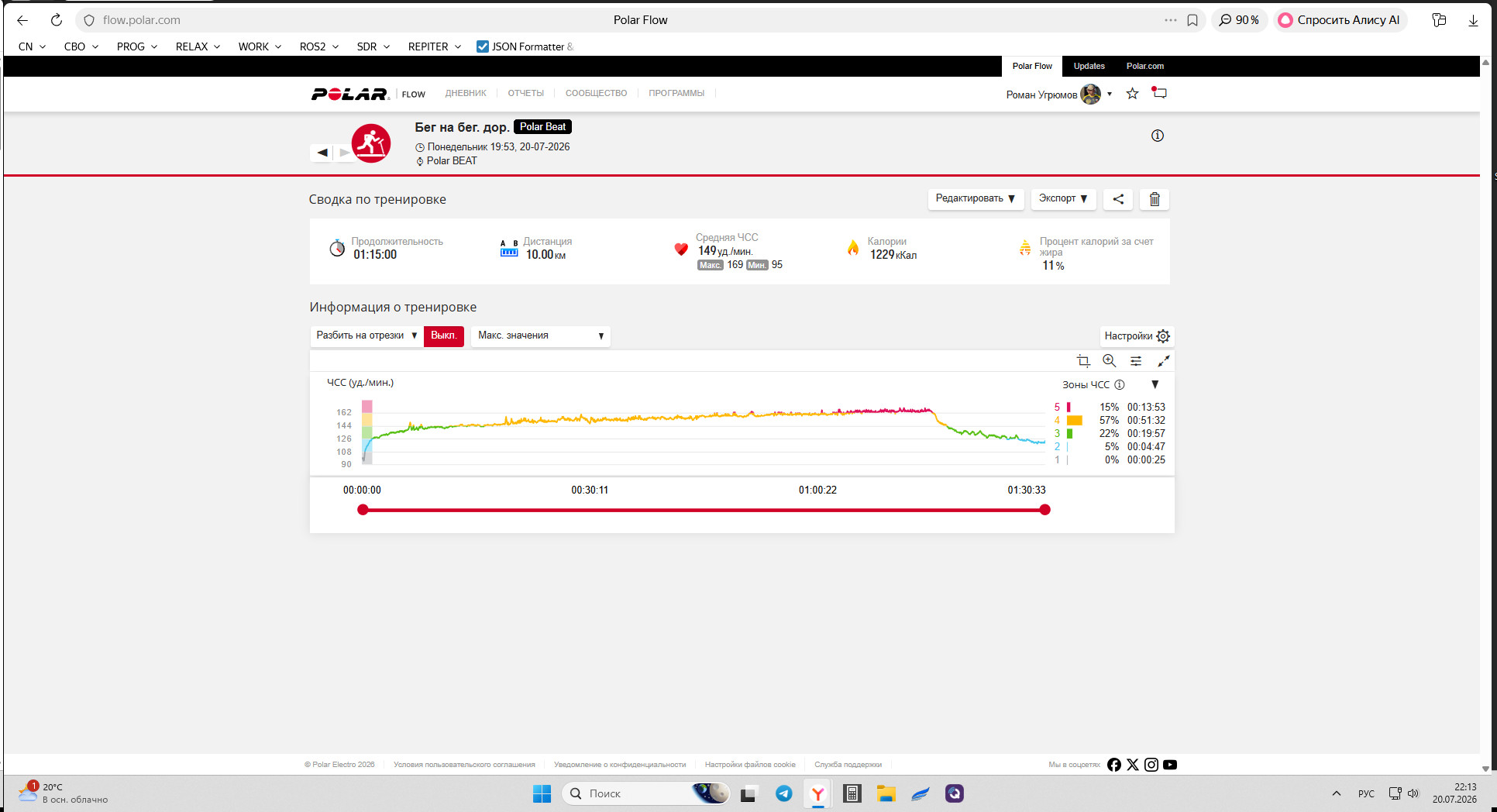Expand the ROS2 bookmarks folder
Viewport: 1497px width, 812px height.
pyautogui.click(x=319, y=46)
